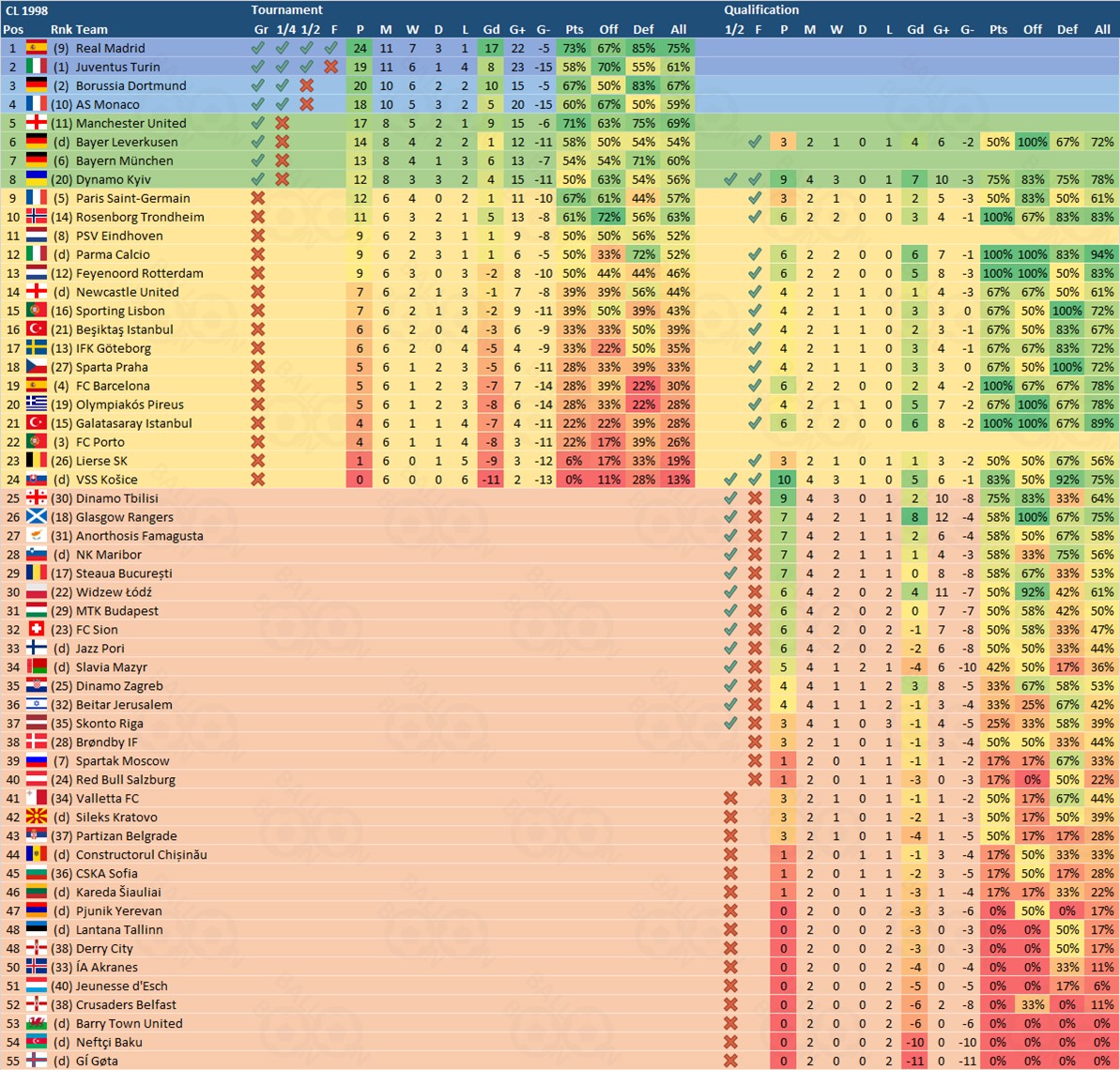Image resolution: width=1120 pixels, height=1070 pixels.
Task: Click the Icelandic flag next to ÍA Akranes
Action: [37, 967]
